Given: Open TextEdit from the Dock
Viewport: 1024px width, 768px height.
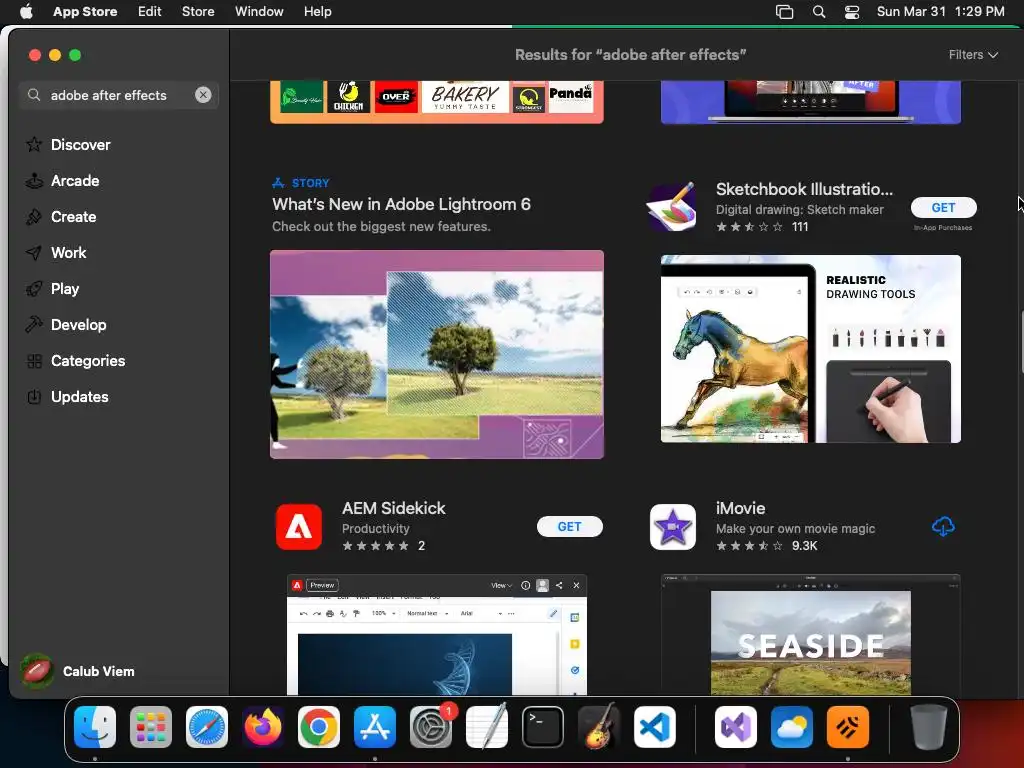Looking at the screenshot, I should coord(487,727).
